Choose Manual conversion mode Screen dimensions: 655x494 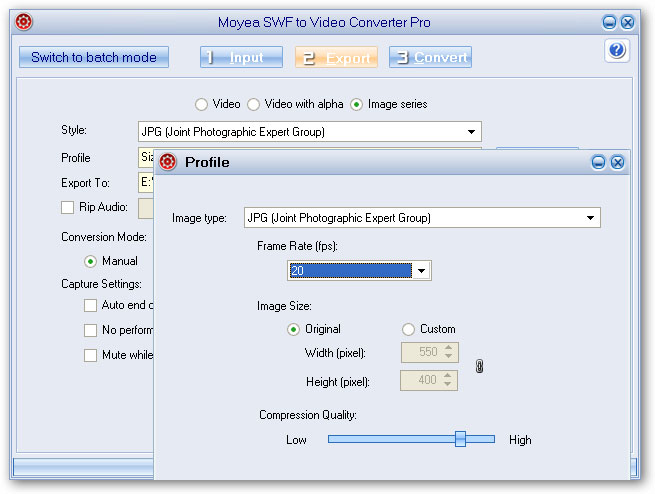(90, 261)
